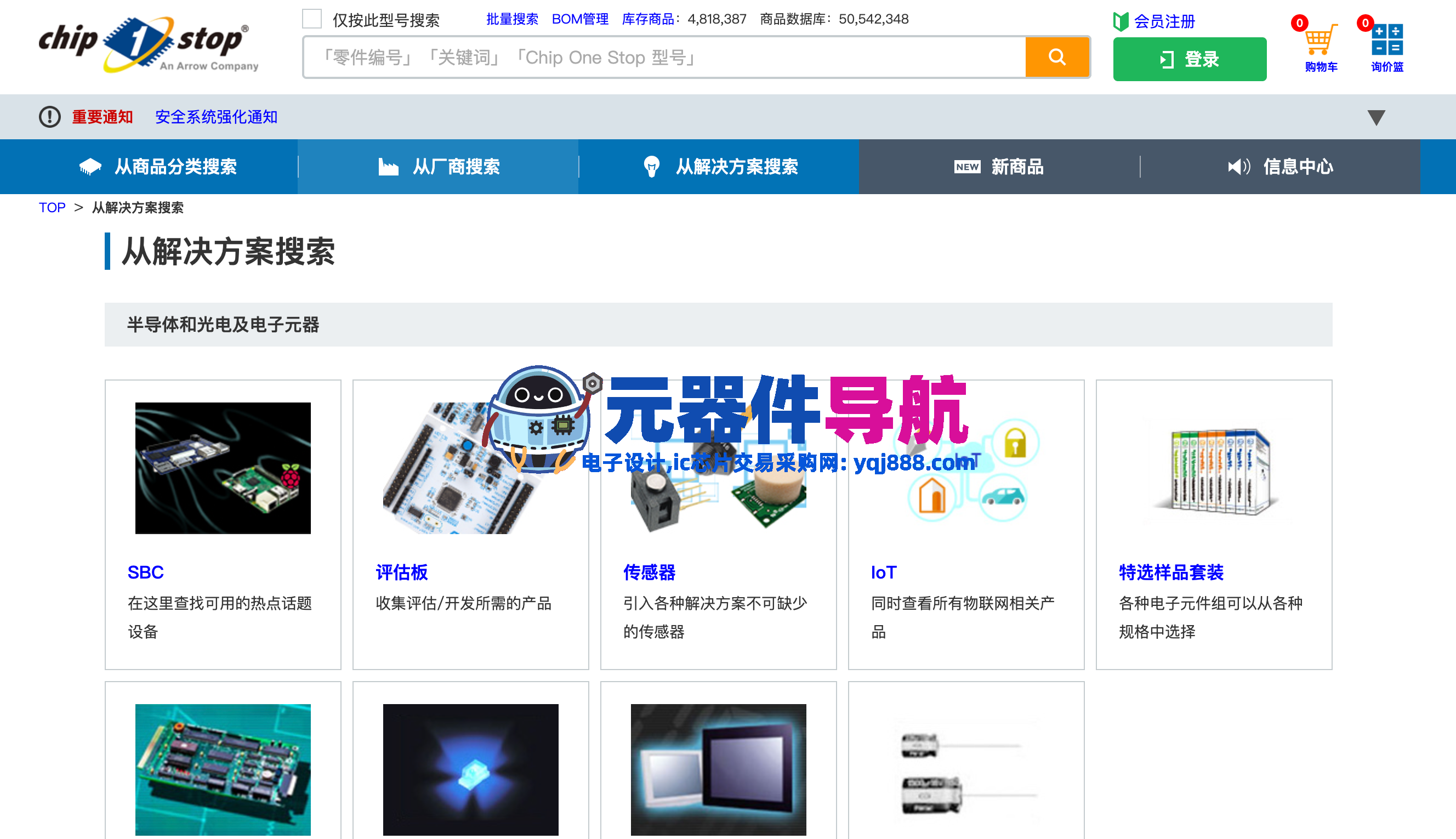Click the NEW badge beside 新商品

coord(968,167)
